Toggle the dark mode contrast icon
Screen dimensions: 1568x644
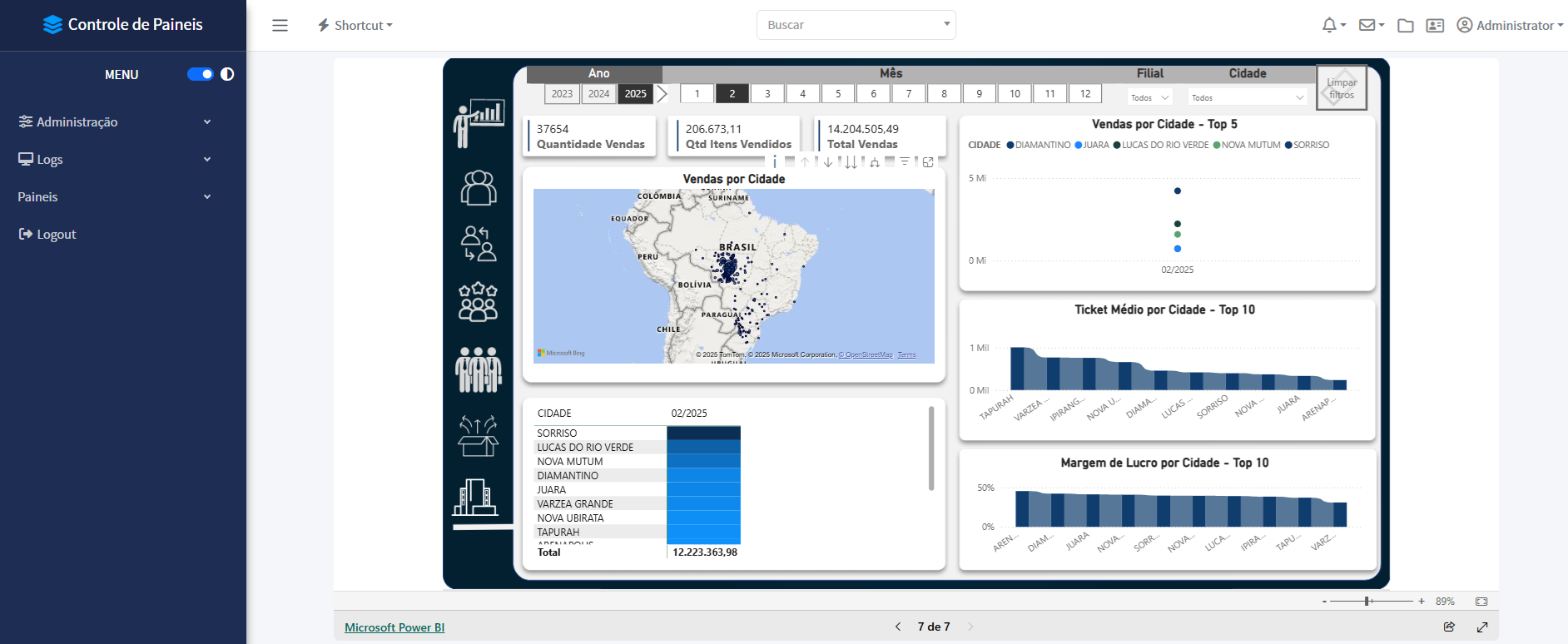point(227,74)
